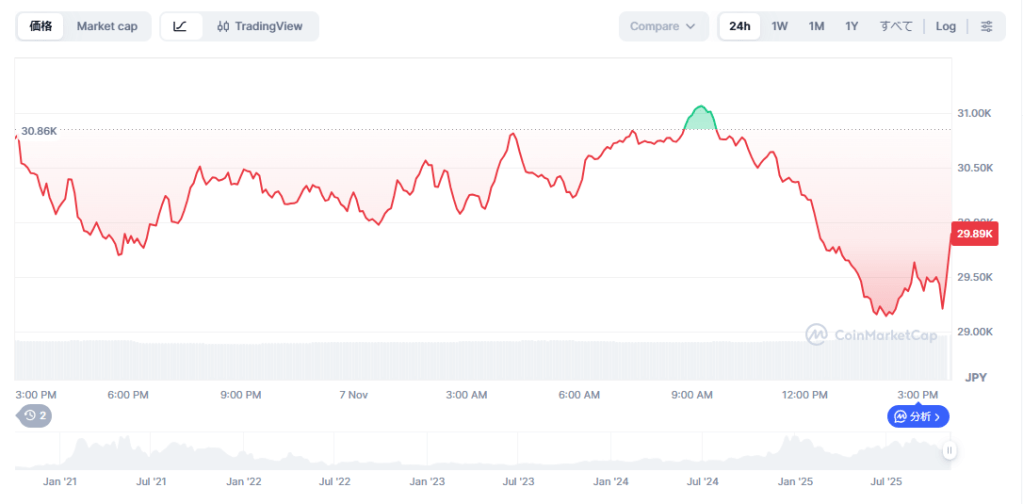1023x504 pixels.
Task: Click the range navigator mini chart
Action: pyautogui.click(x=480, y=452)
